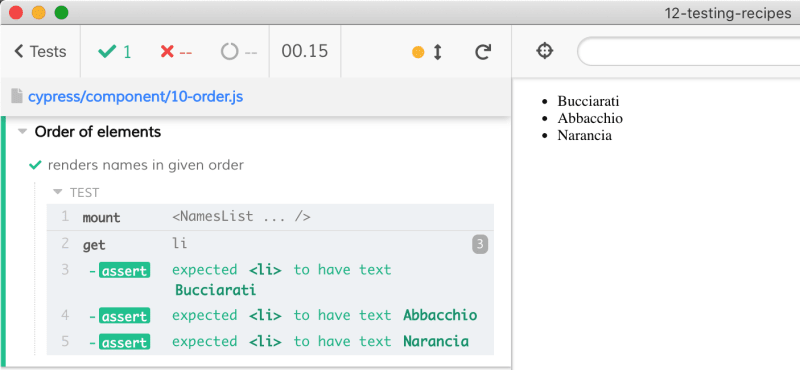Click the 12-testing-recipes window title
The image size is (800, 370).
[728, 13]
